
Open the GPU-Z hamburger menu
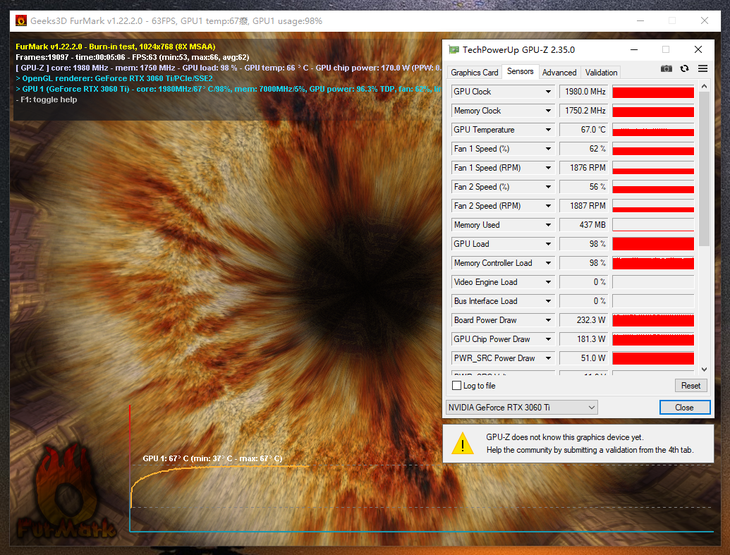pos(703,69)
